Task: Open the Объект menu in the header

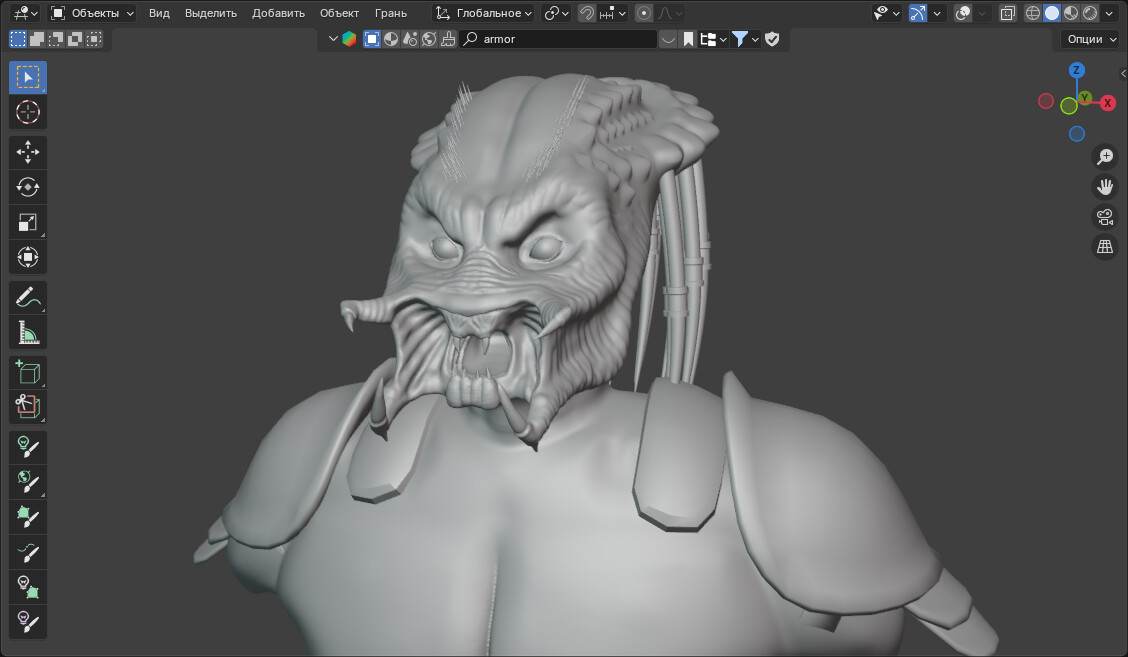Action: (339, 13)
